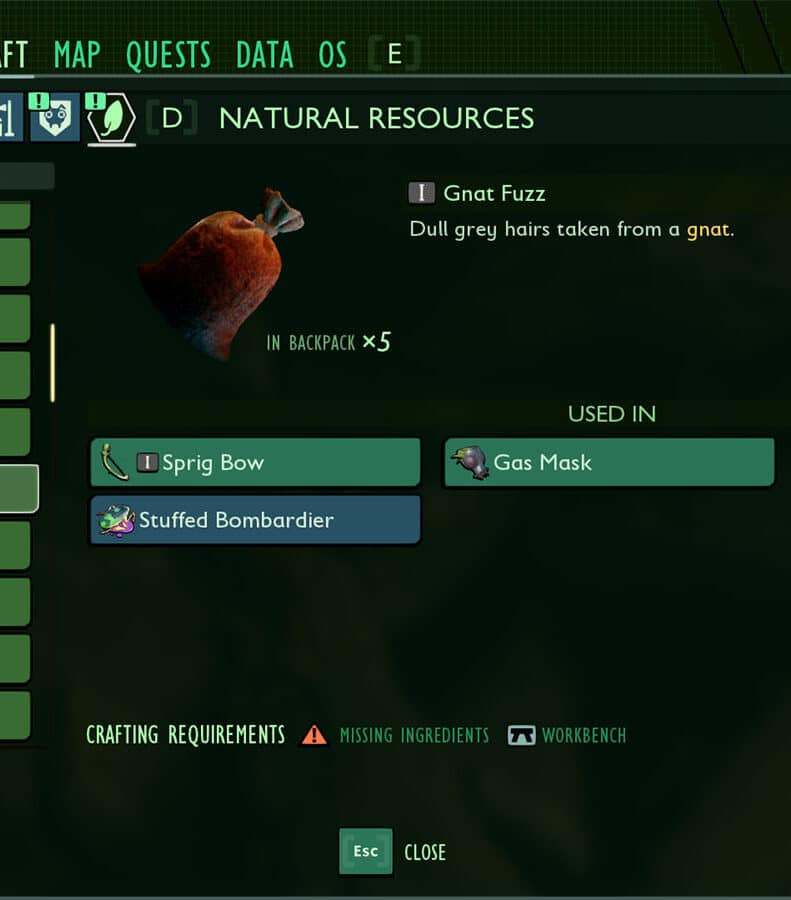
Task: Open the DATA tab
Action: click(265, 55)
